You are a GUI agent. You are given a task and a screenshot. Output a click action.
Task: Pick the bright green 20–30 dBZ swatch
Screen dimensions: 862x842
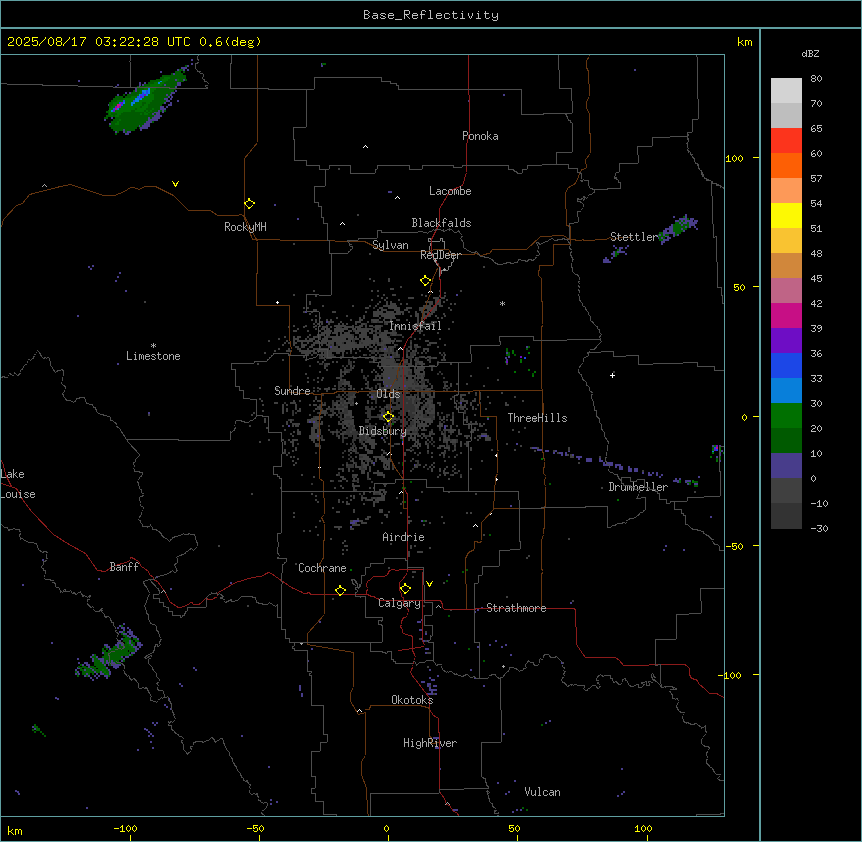(786, 416)
